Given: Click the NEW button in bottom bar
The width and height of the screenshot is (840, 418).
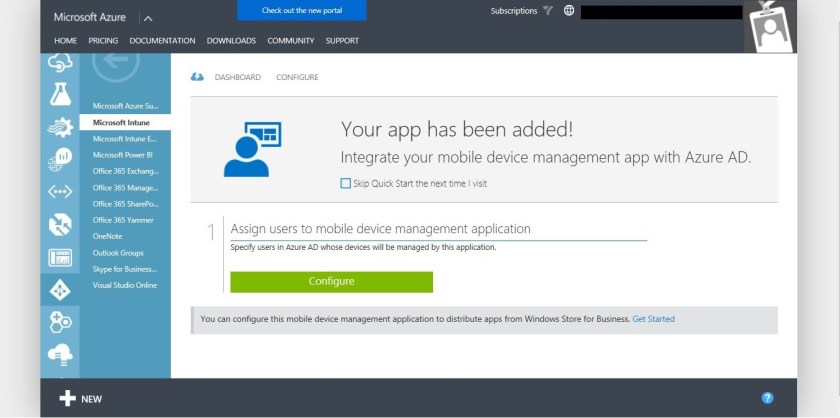Looking at the screenshot, I should point(80,398).
